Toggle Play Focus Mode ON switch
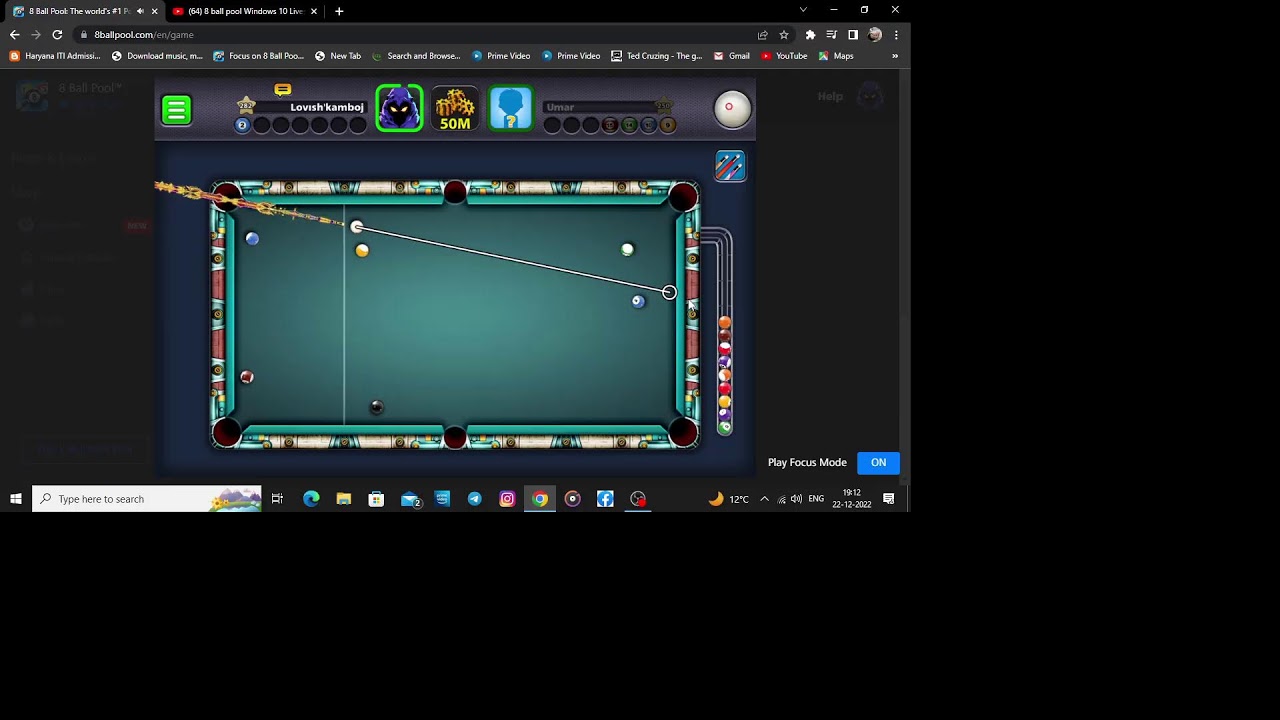 (878, 463)
